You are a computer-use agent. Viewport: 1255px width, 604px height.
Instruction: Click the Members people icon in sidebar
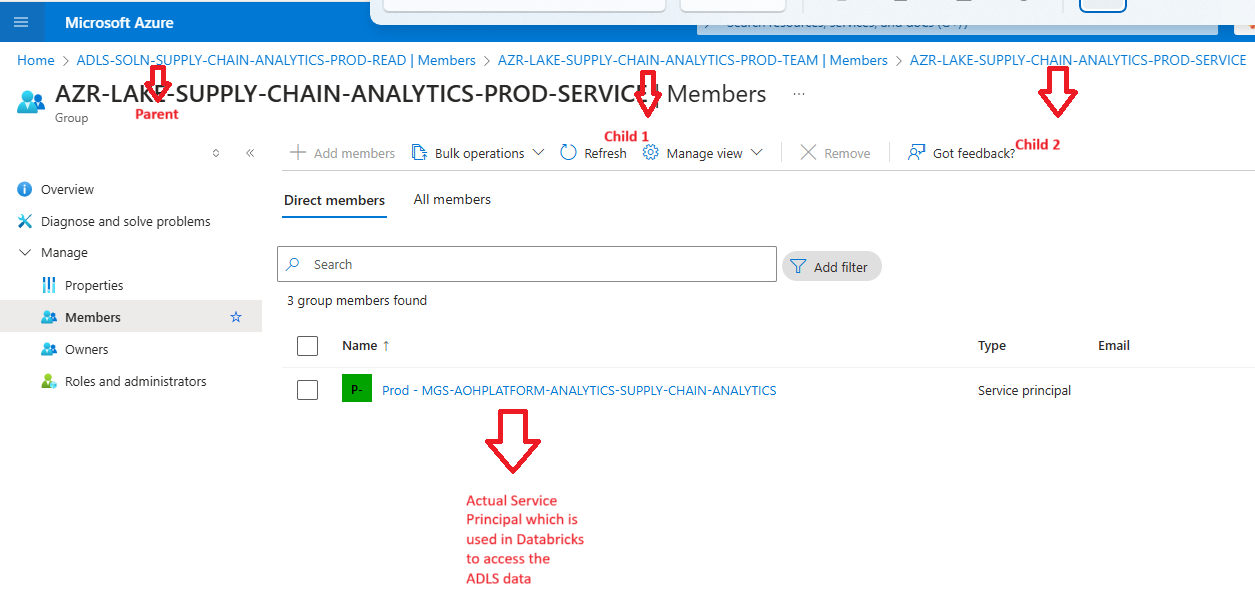pyautogui.click(x=49, y=317)
